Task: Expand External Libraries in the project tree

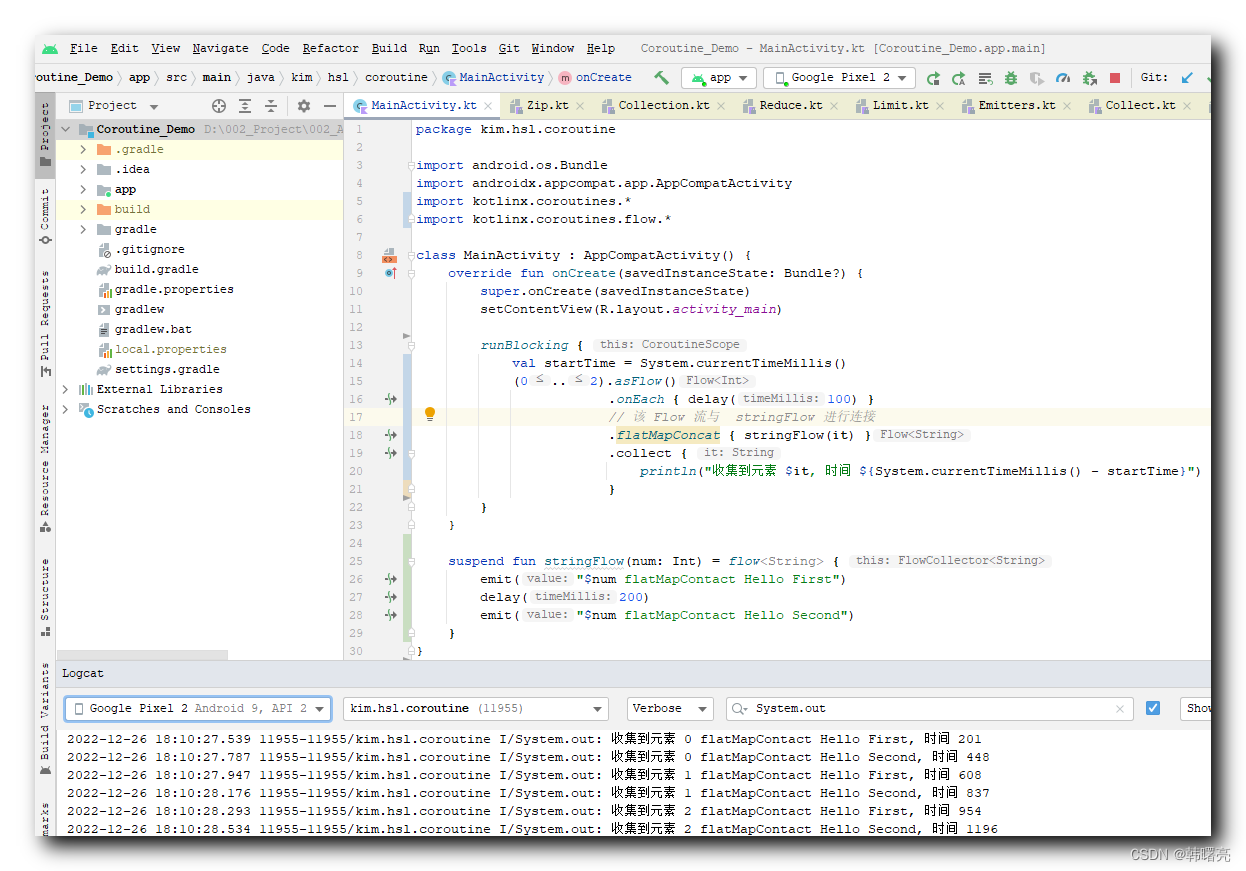Action: click(64, 389)
